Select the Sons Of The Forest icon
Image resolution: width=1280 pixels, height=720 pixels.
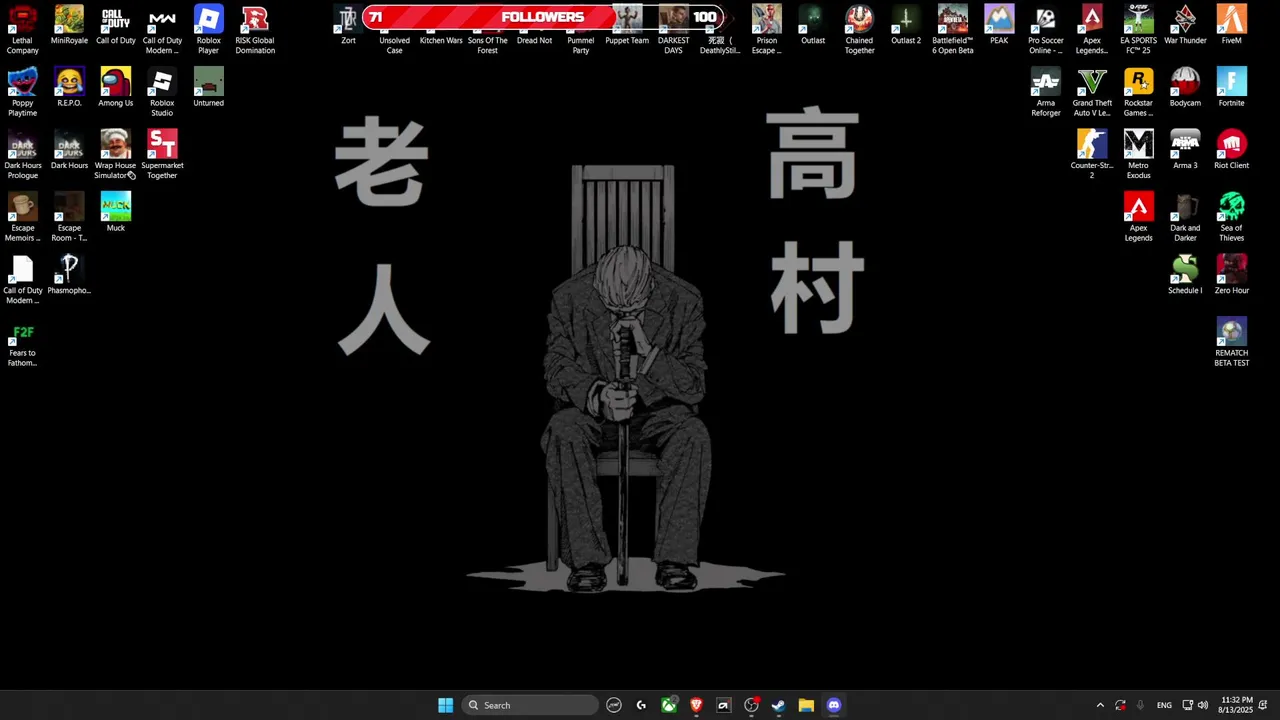(487, 42)
